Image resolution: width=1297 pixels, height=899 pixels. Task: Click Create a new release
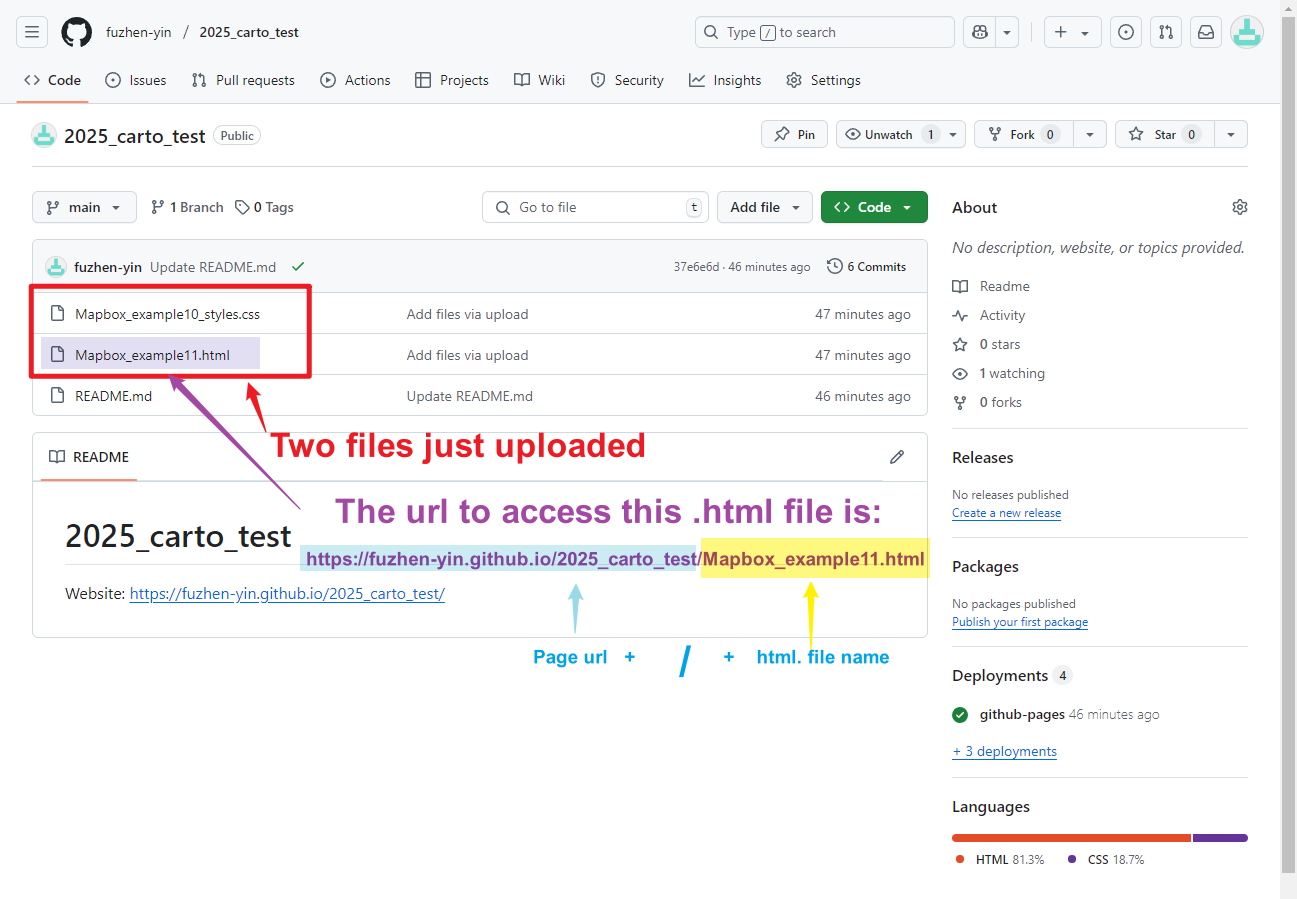[x=1006, y=513]
